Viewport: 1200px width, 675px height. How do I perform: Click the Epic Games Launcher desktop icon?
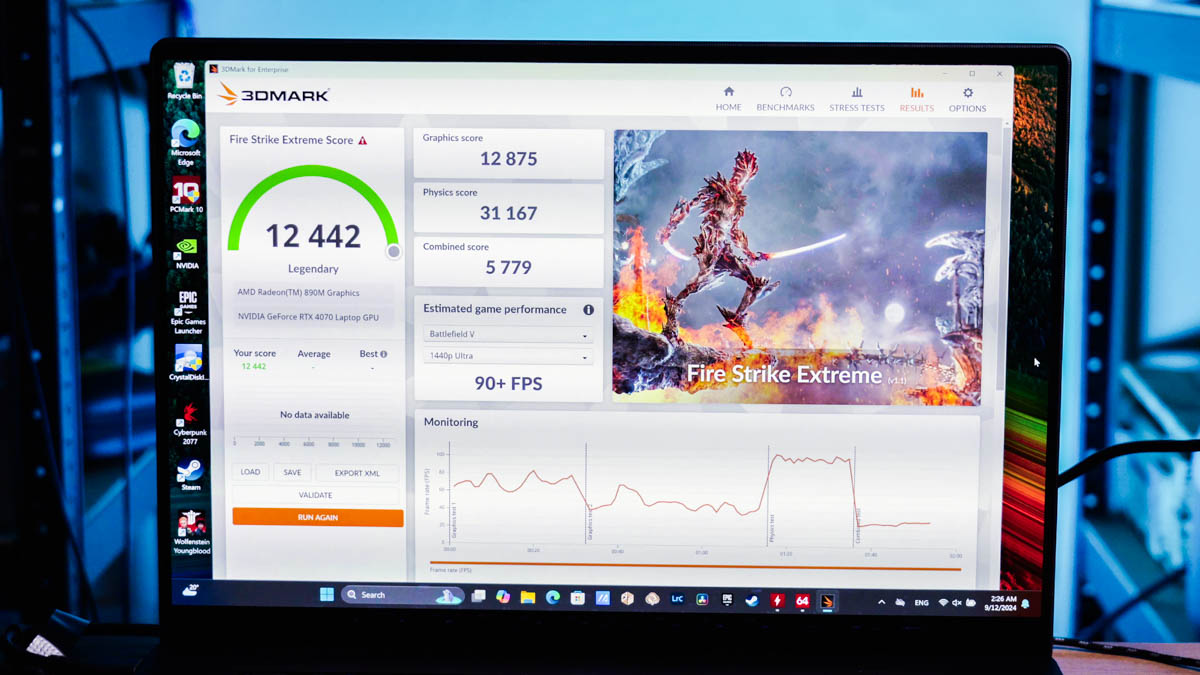188,313
